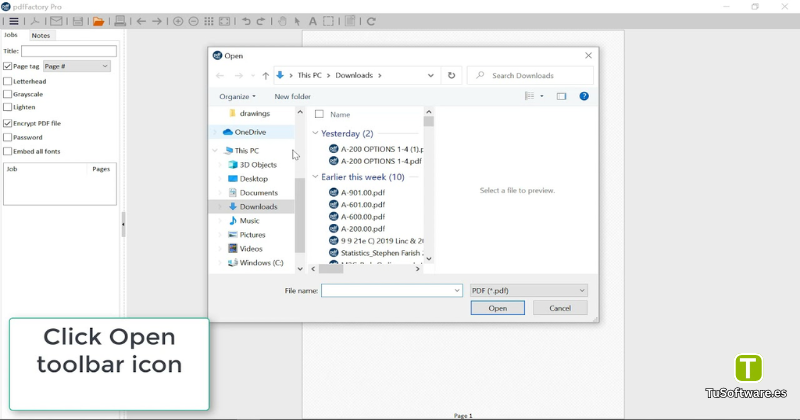Click New folder button

[292, 96]
